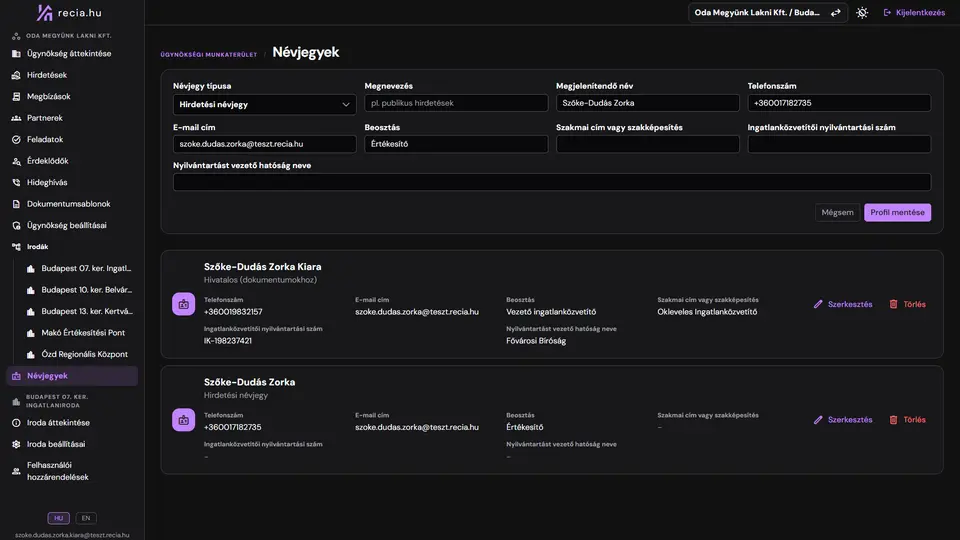Click the Megbízások sidebar icon
Screen dimensions: 960x540
(16, 96)
